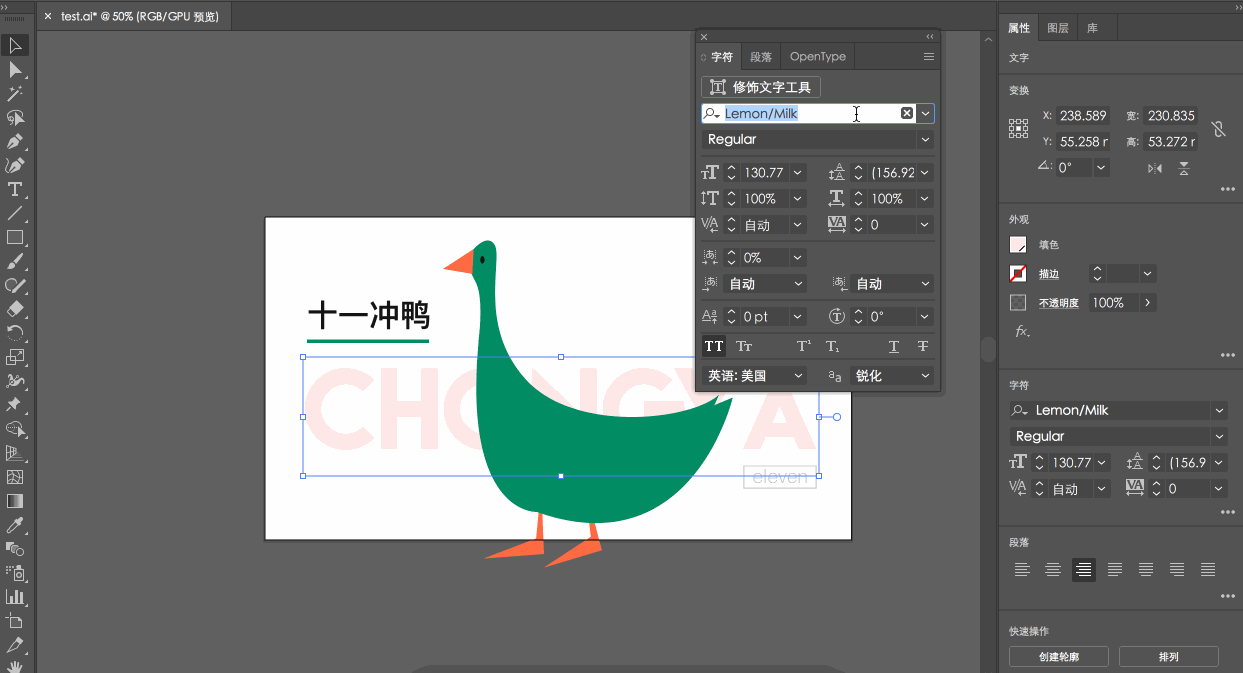
Task: Toggle Superscript in Character panel
Action: click(x=803, y=346)
